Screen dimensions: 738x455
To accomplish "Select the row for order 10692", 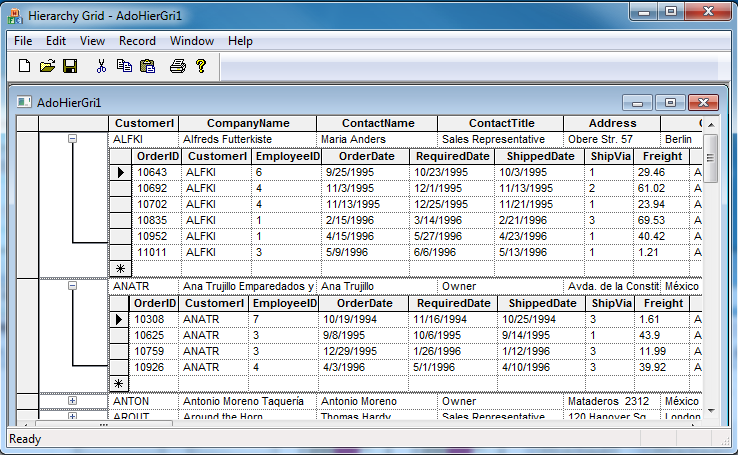I will pyautogui.click(x=121, y=188).
